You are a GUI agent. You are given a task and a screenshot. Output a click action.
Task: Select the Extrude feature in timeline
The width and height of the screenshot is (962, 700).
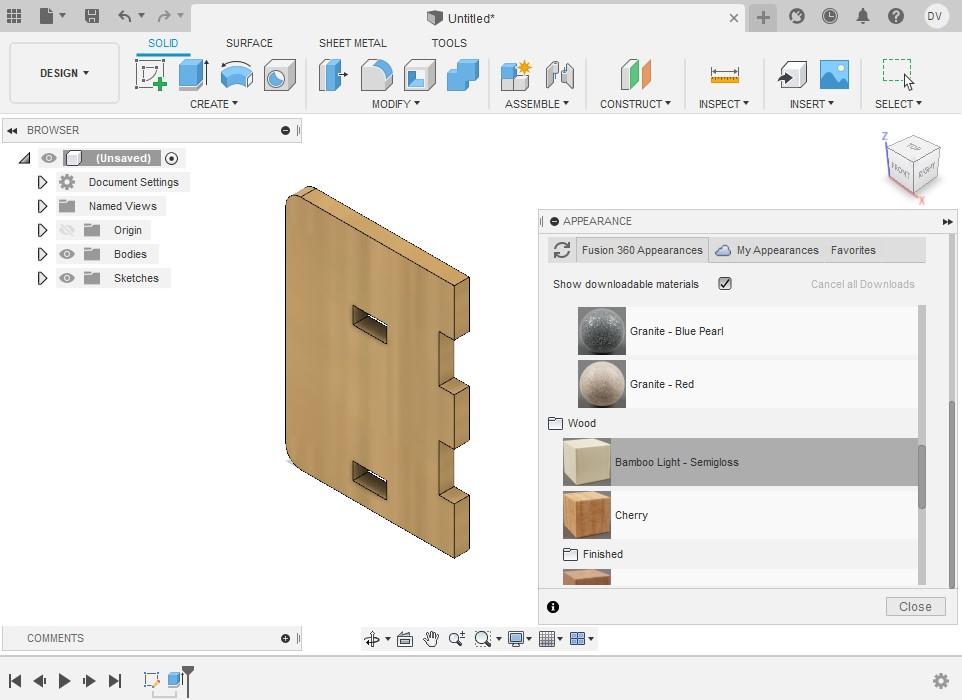point(175,679)
